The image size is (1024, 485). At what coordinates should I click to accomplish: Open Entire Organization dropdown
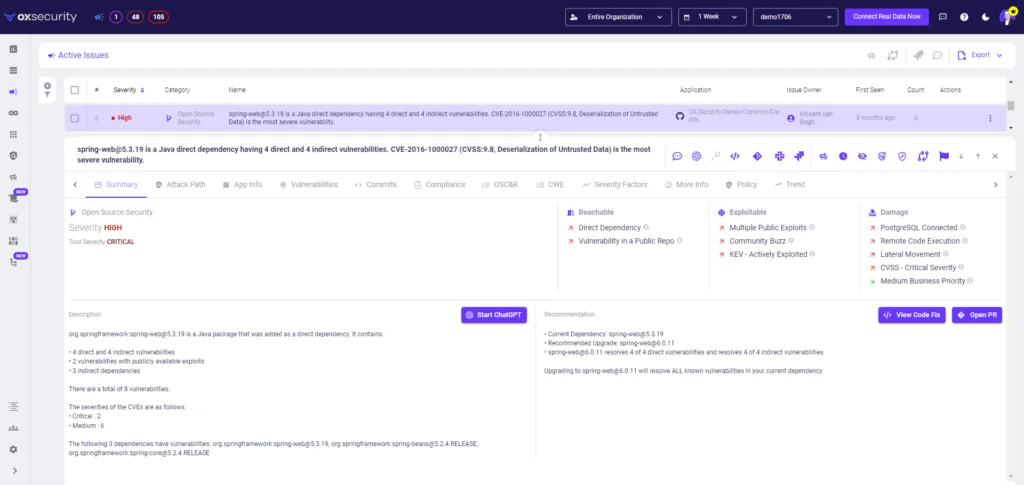coord(618,17)
